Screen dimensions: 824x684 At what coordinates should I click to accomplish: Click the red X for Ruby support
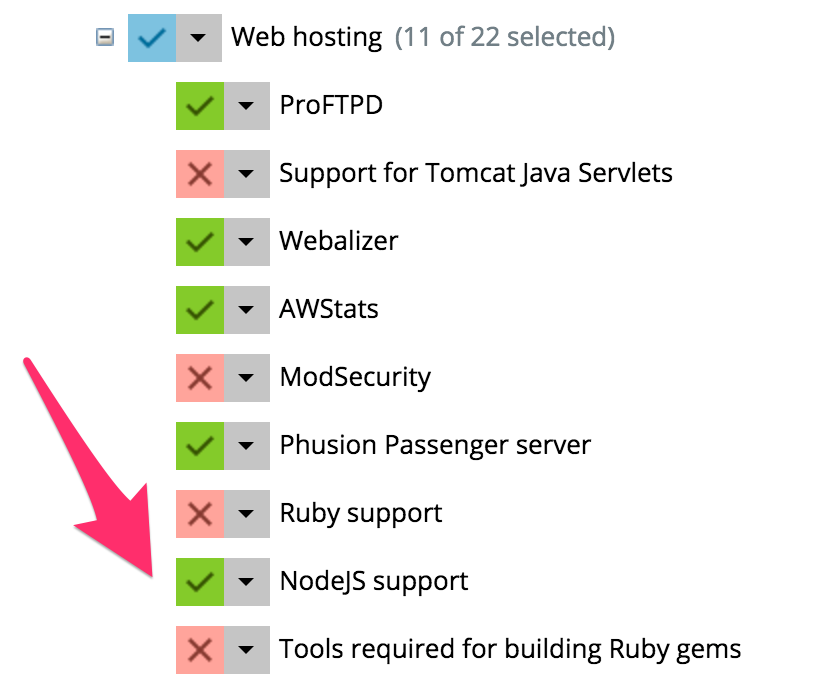tap(200, 514)
